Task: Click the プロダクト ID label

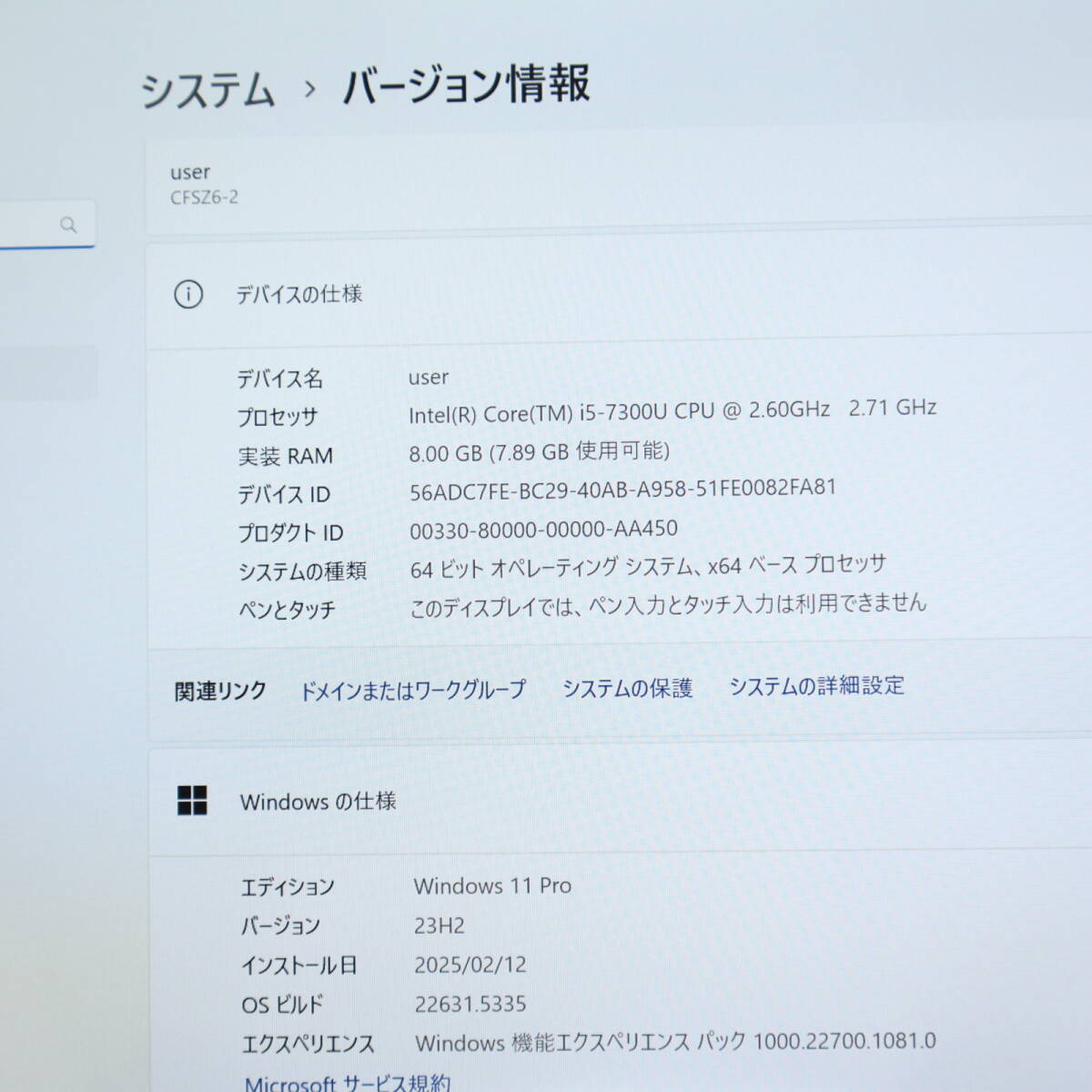Action: pyautogui.click(x=290, y=532)
